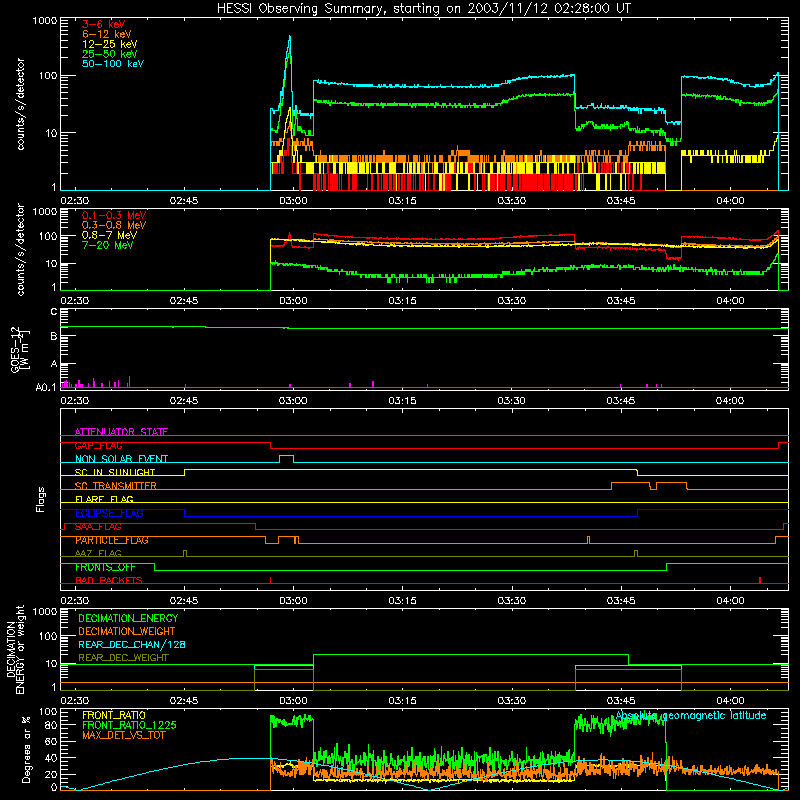Select the 25-50 keV legend label
This screenshot has width=800, height=800.
click(110, 54)
